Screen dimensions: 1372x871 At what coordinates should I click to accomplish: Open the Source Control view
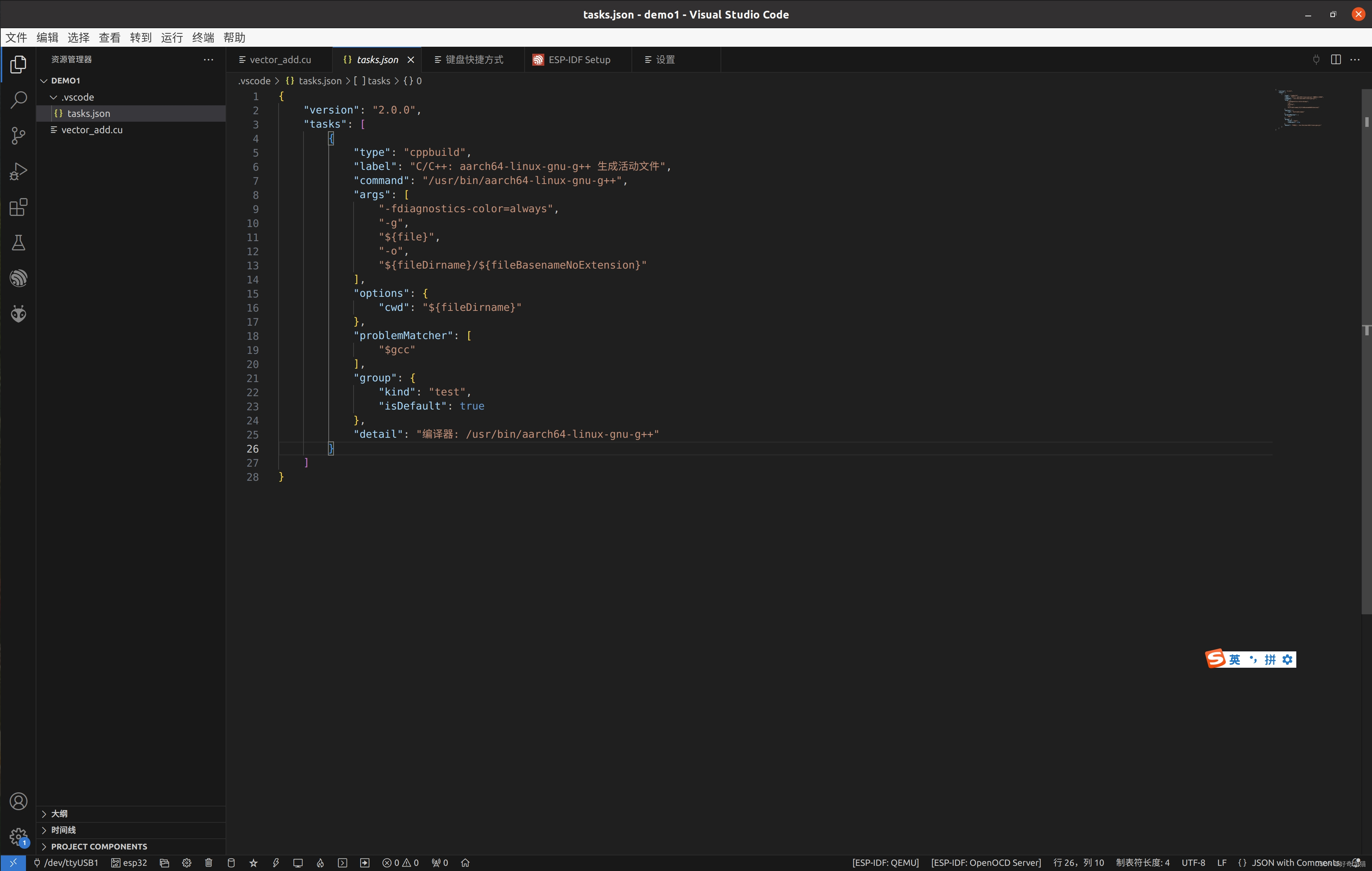coord(18,135)
